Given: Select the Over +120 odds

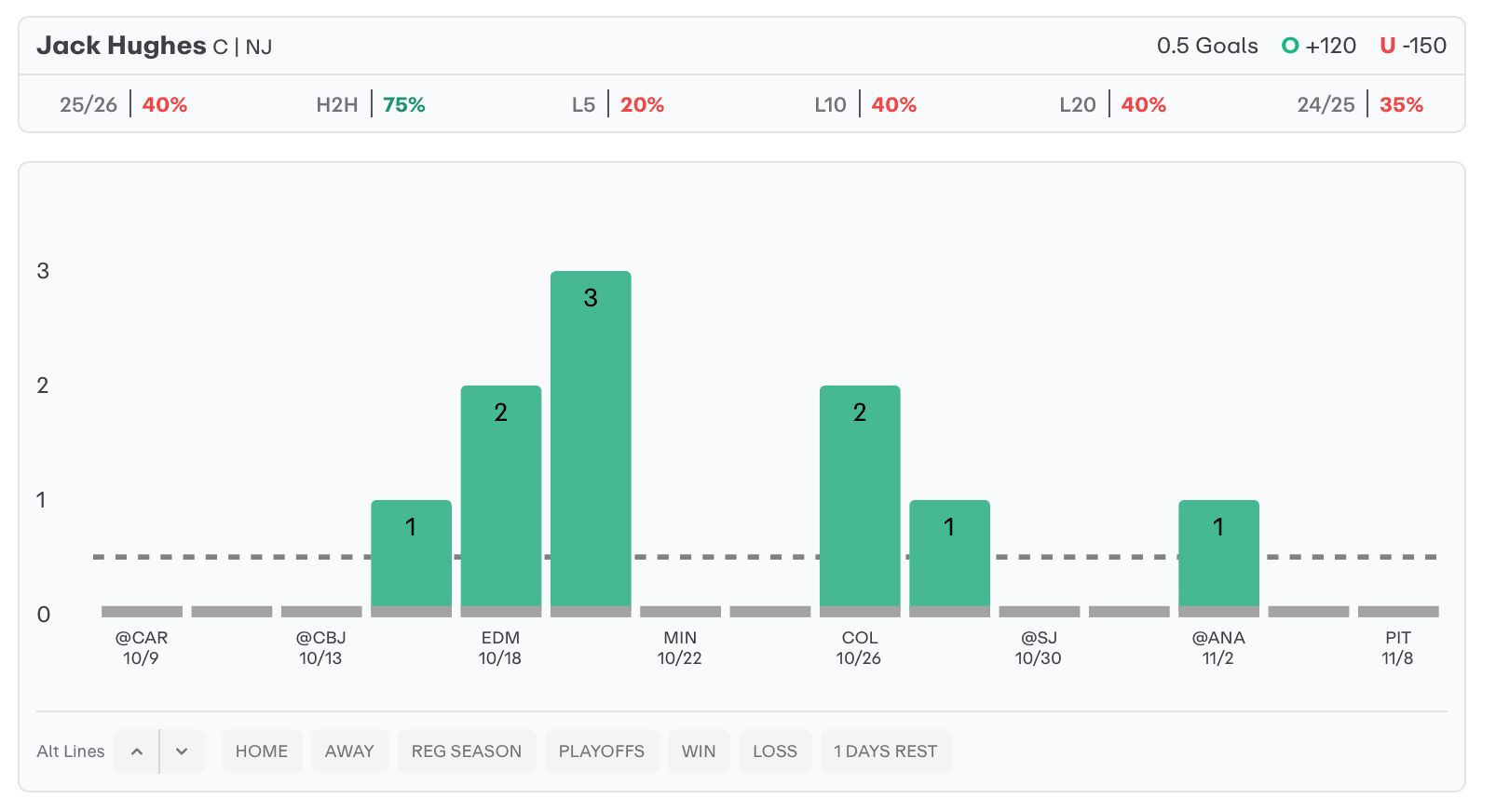Looking at the screenshot, I should tap(1319, 46).
